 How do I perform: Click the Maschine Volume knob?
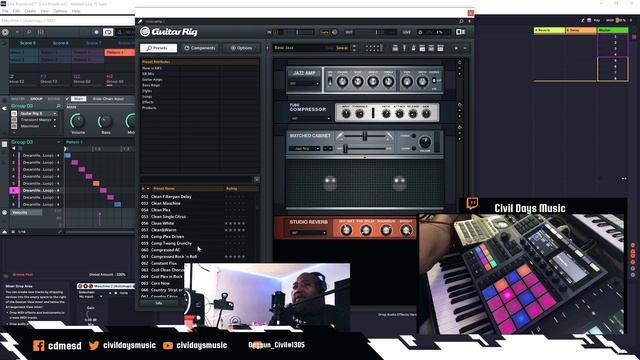pos(78,121)
